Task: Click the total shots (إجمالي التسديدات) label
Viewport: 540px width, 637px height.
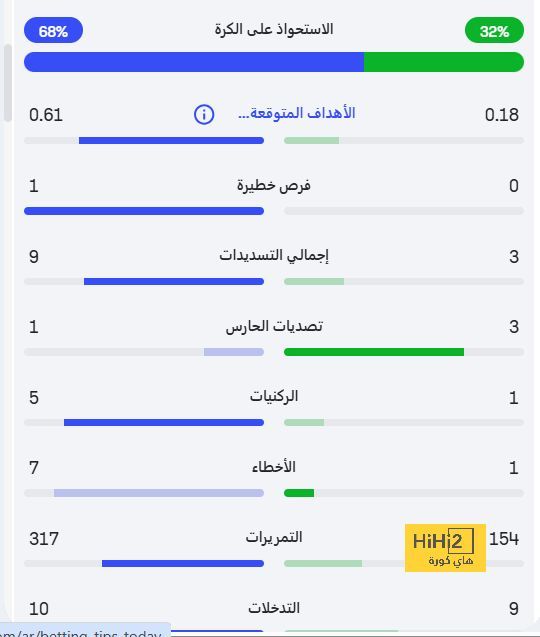Action: coord(274,256)
